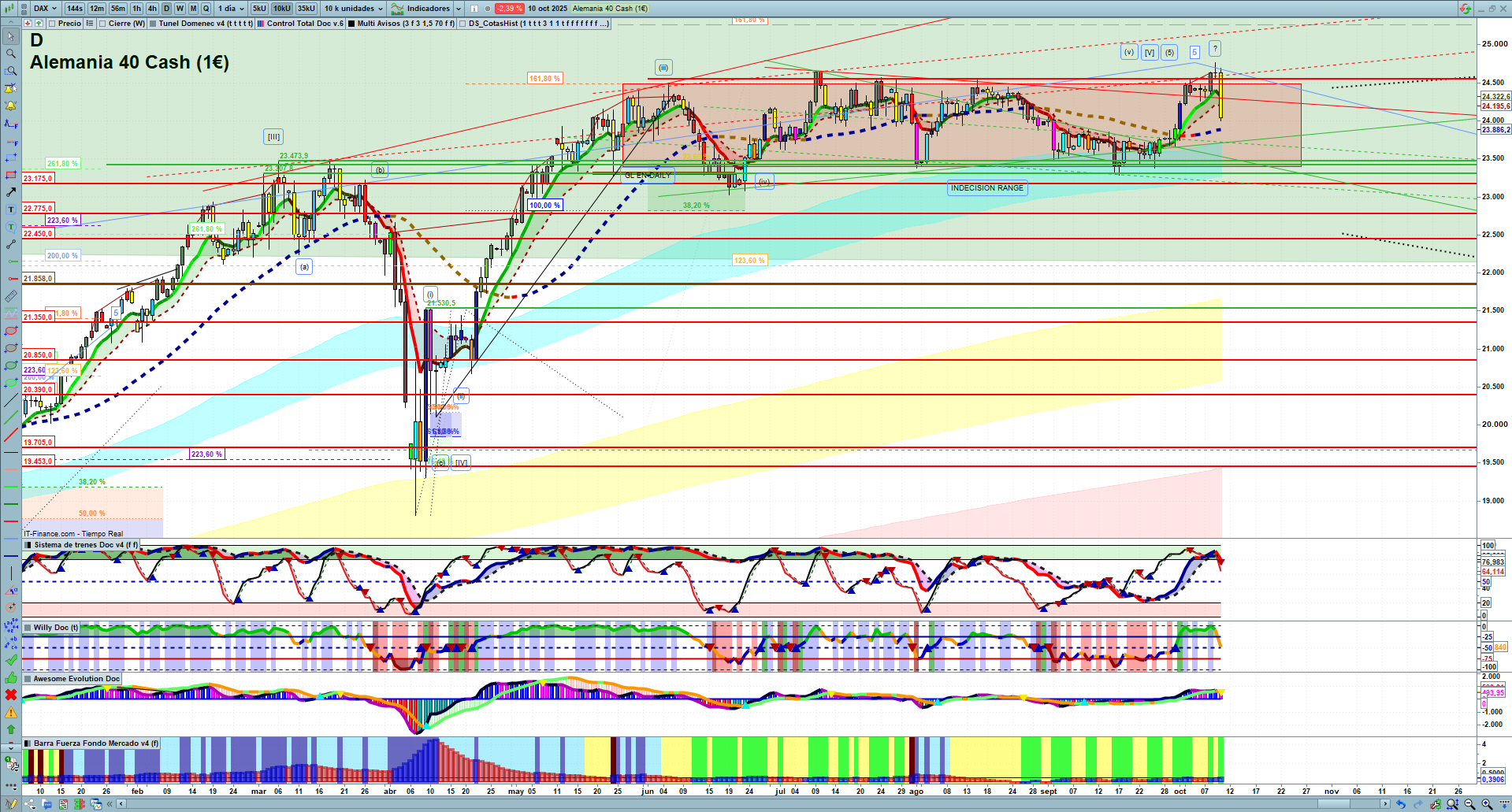The image size is (1512, 812).
Task: Toggle the DS_CotasHist indicator checkbox
Action: (463, 24)
